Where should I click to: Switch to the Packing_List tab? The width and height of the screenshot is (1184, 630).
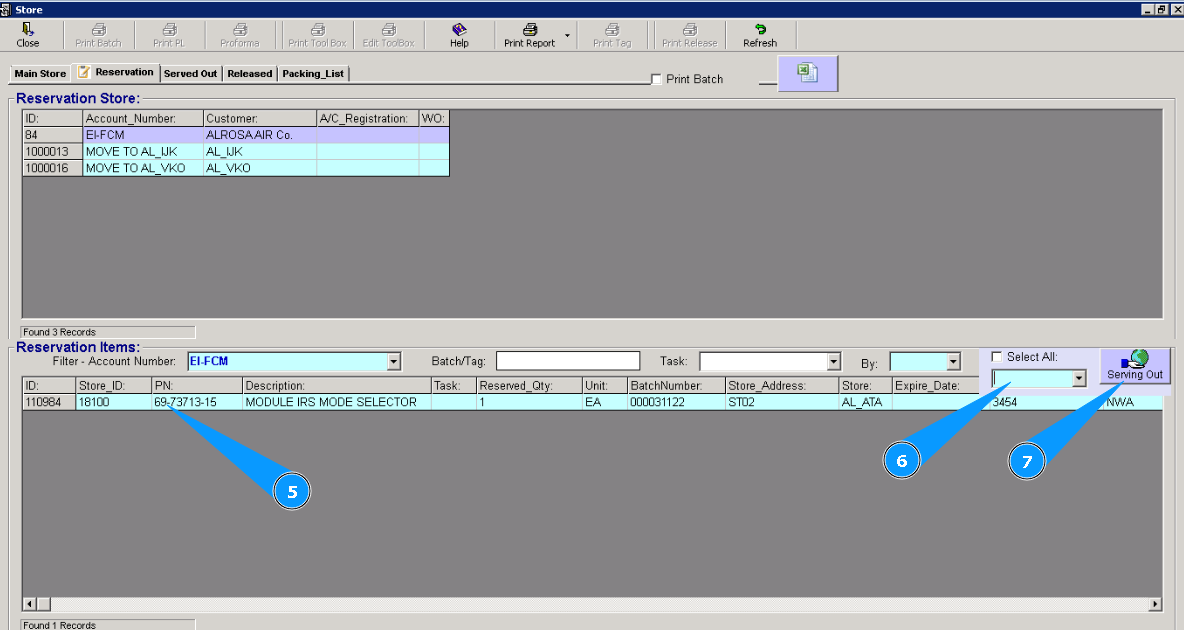313,73
